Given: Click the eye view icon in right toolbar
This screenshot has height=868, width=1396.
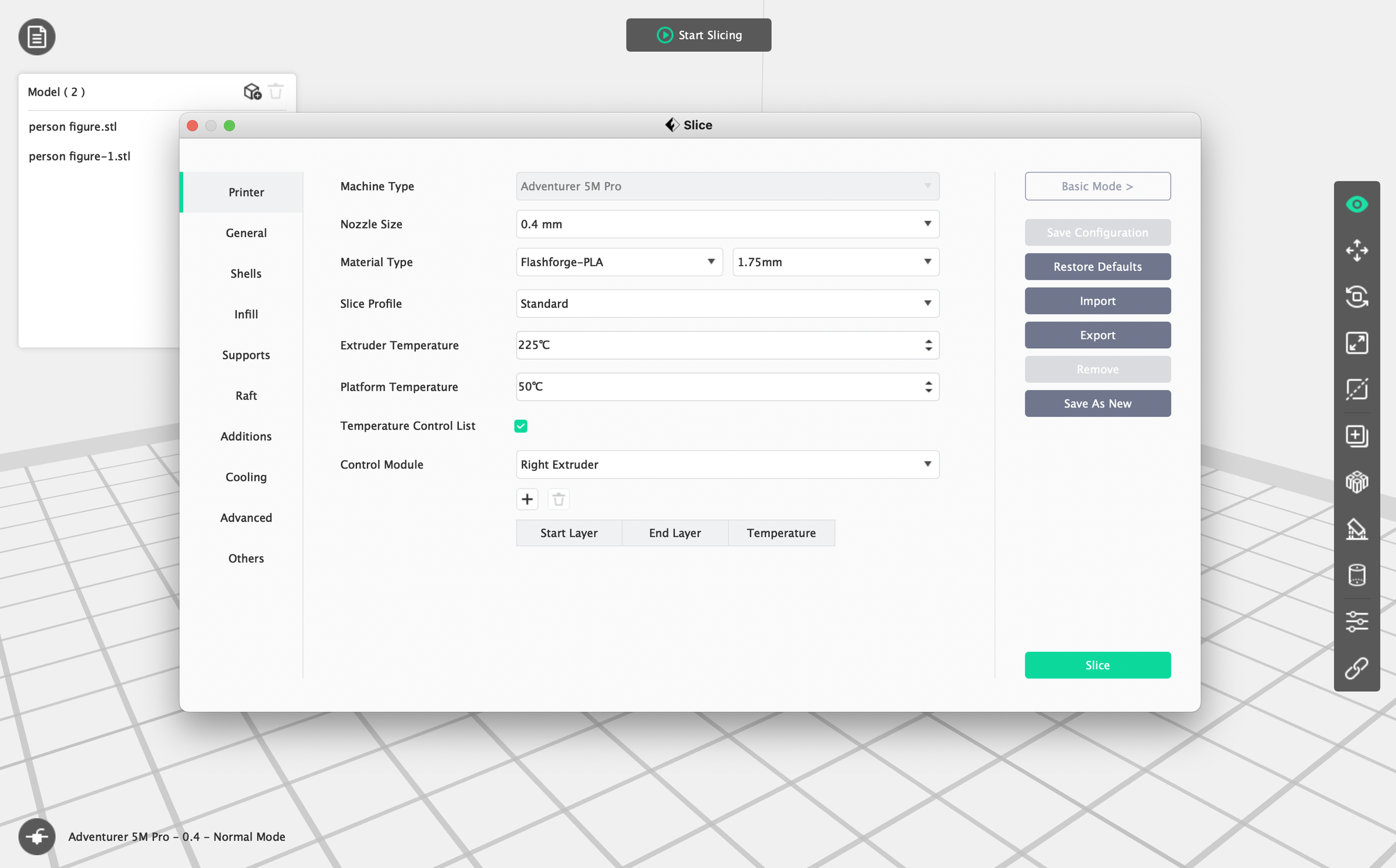Looking at the screenshot, I should pos(1356,205).
